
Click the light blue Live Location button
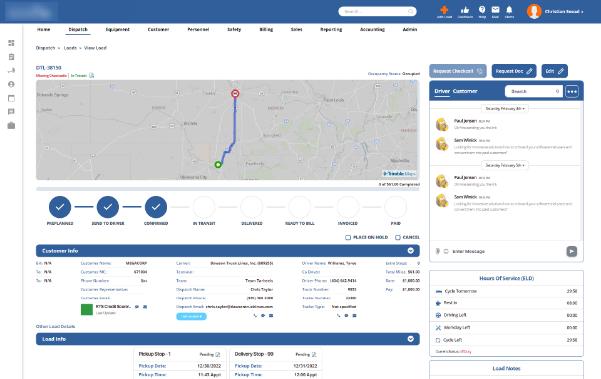[x=191, y=316]
